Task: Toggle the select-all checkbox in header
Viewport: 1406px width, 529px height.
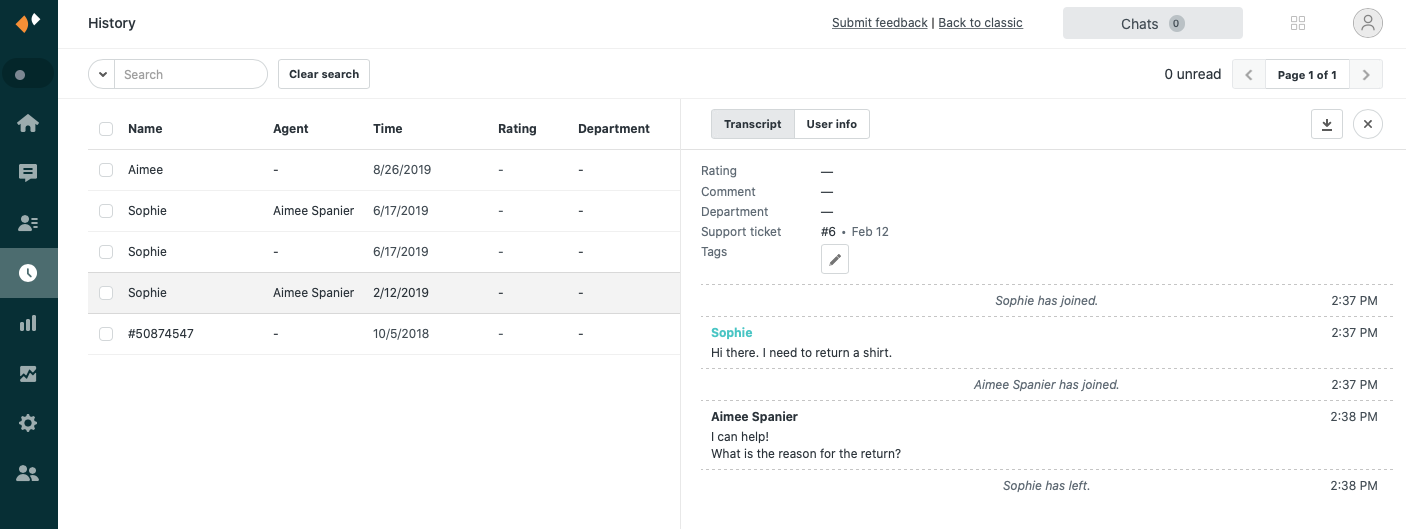Action: [x=106, y=128]
